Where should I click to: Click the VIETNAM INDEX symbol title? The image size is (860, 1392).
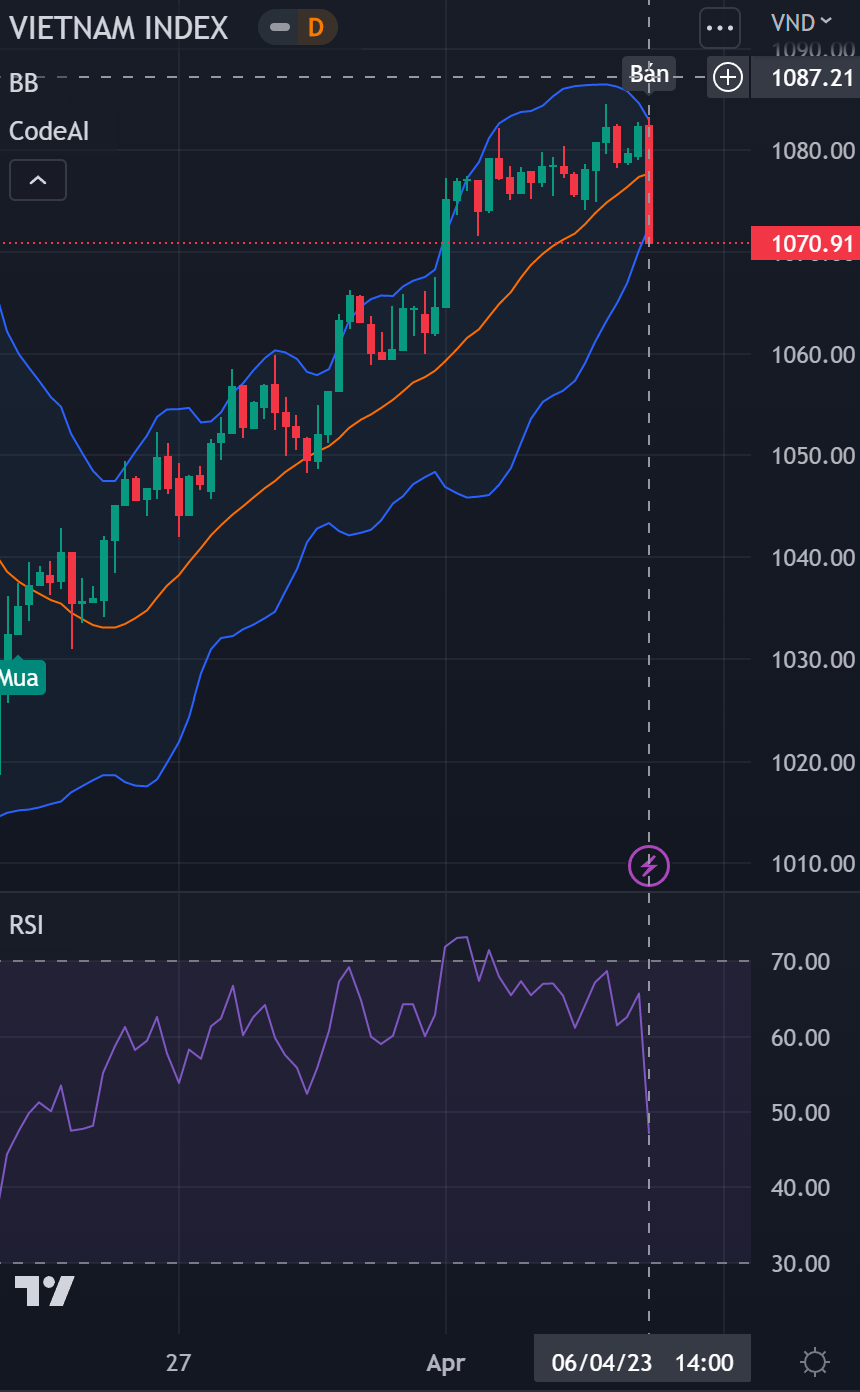(x=119, y=28)
